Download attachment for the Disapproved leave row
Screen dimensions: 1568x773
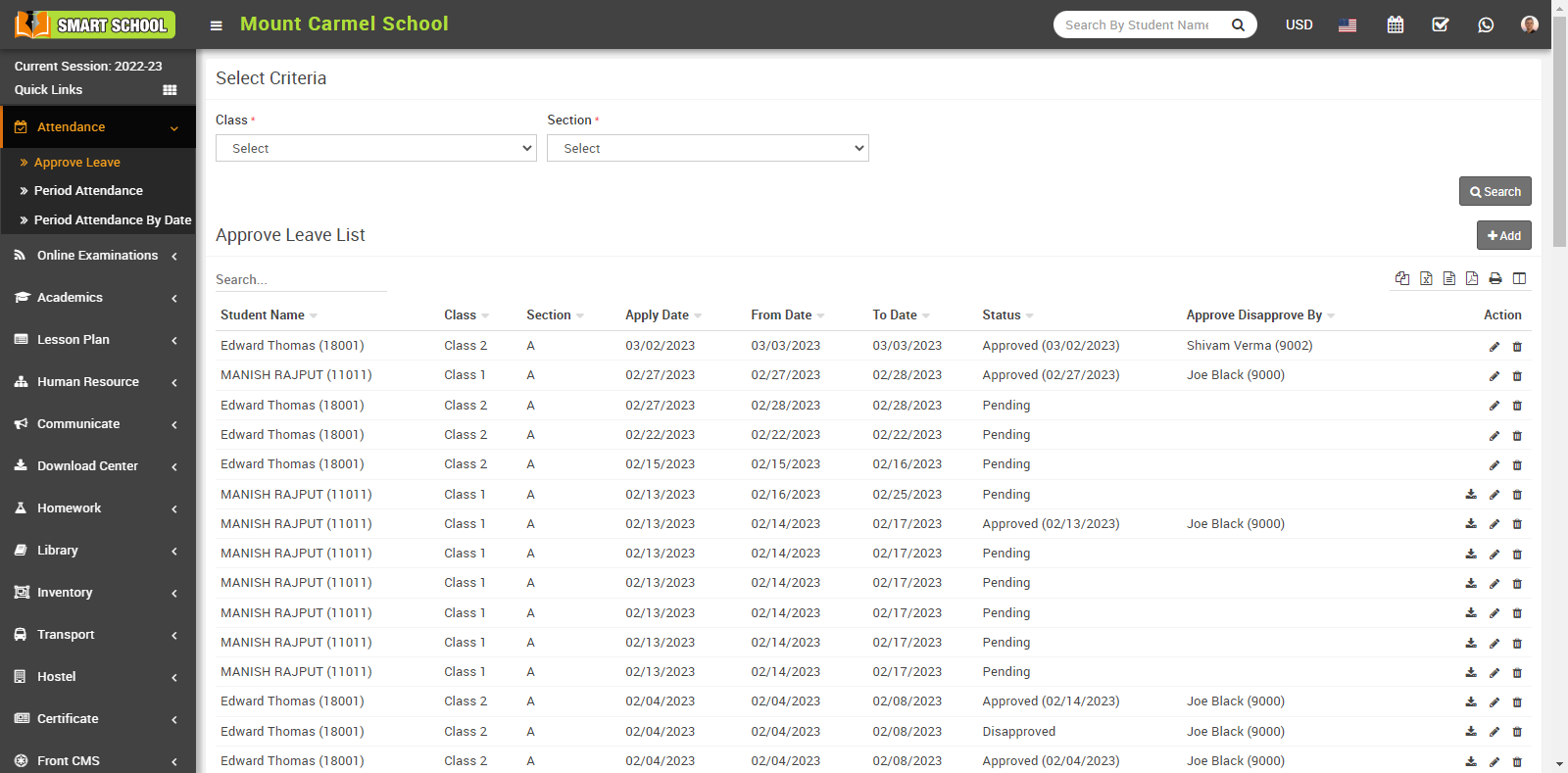(1471, 731)
